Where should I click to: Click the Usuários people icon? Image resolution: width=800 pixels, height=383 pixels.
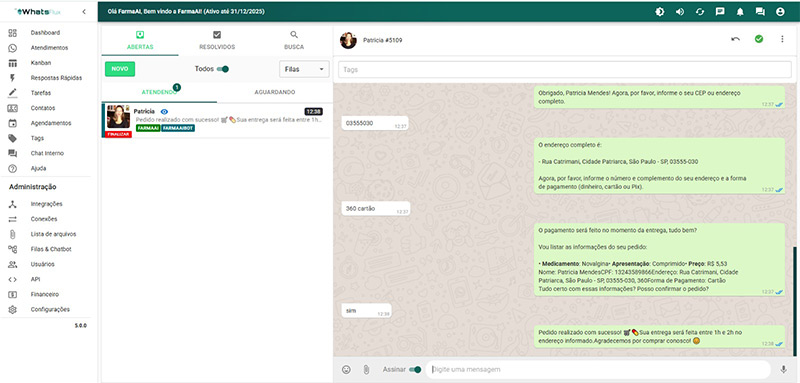tap(13, 264)
